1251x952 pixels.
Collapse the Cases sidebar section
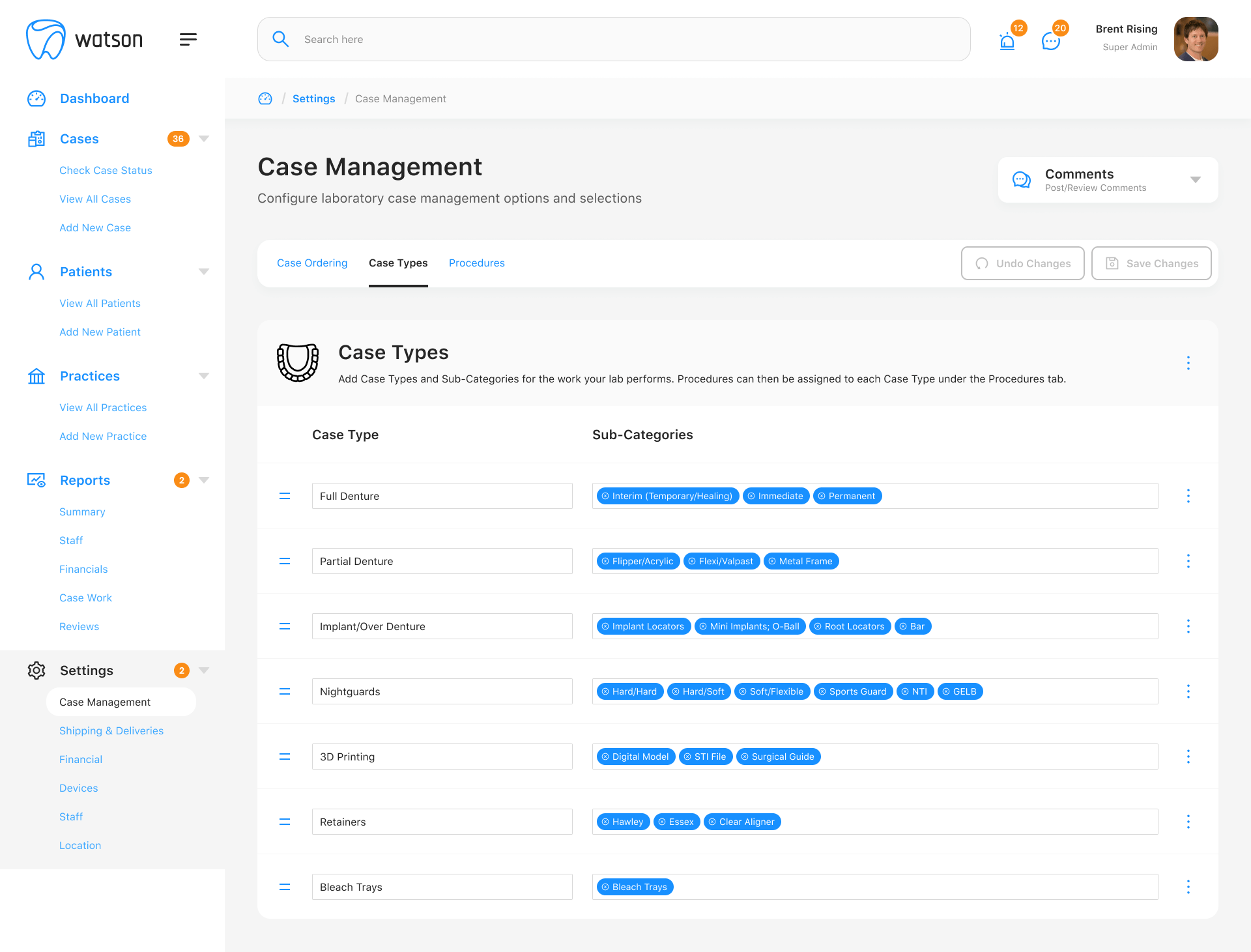tap(204, 139)
